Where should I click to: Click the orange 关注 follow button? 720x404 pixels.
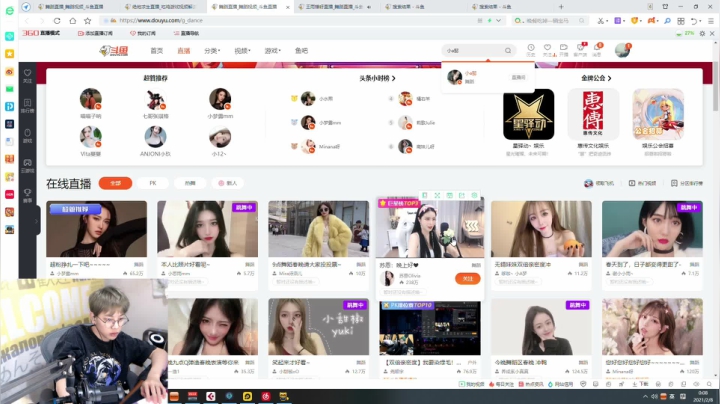[x=467, y=279]
